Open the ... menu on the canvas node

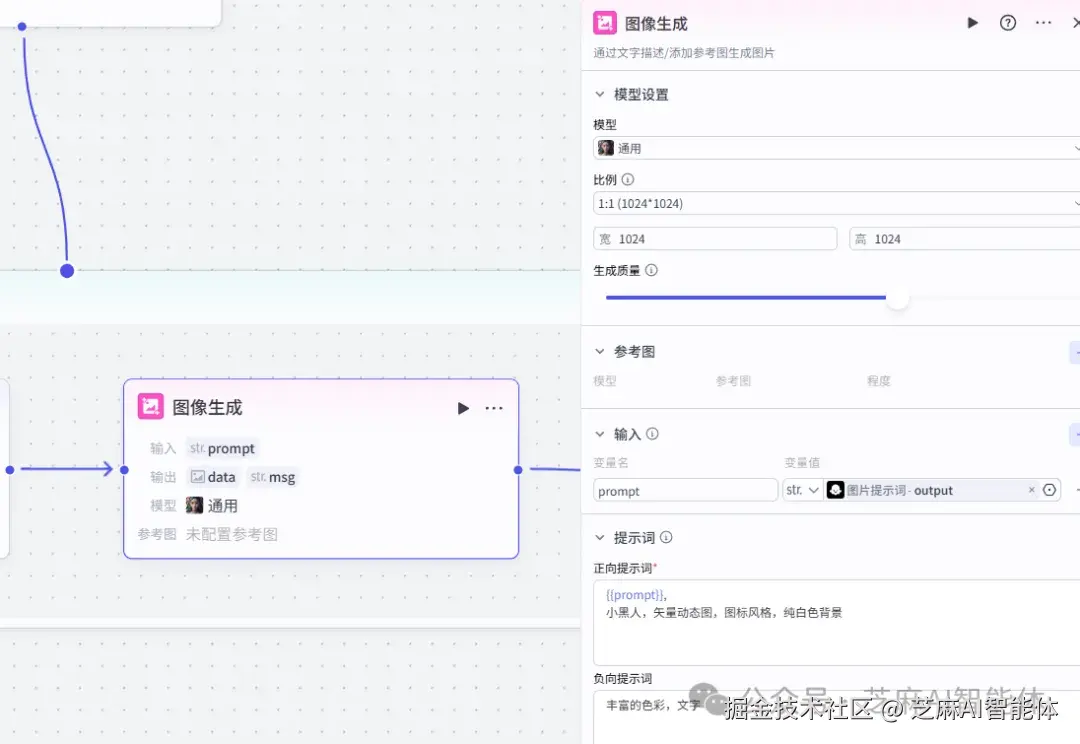(493, 407)
